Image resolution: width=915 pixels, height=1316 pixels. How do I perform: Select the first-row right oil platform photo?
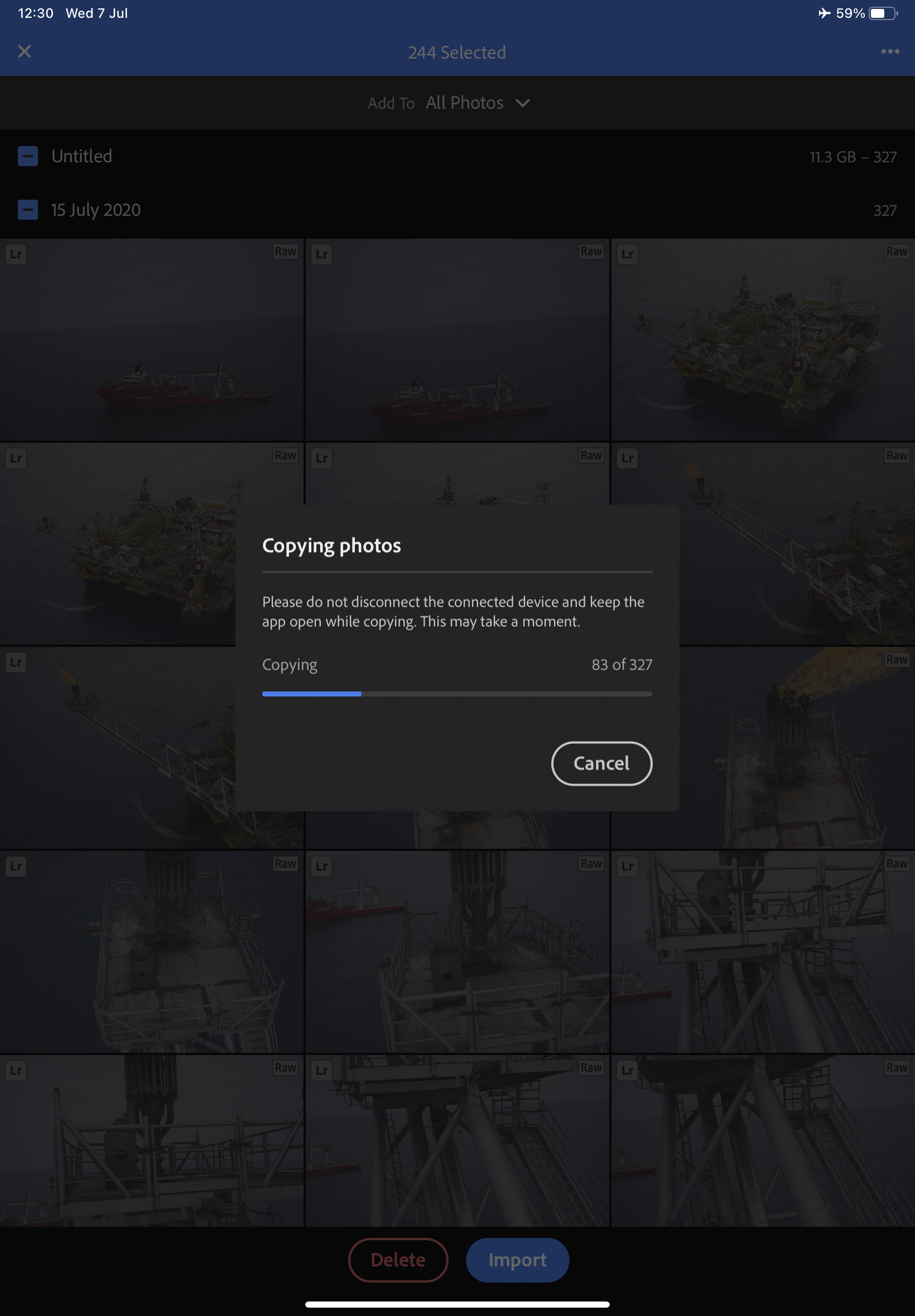tap(763, 340)
